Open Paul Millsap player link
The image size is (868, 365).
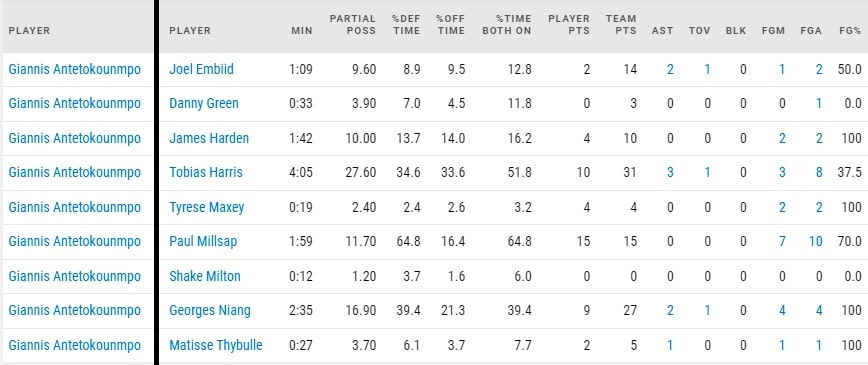pyautogui.click(x=203, y=241)
